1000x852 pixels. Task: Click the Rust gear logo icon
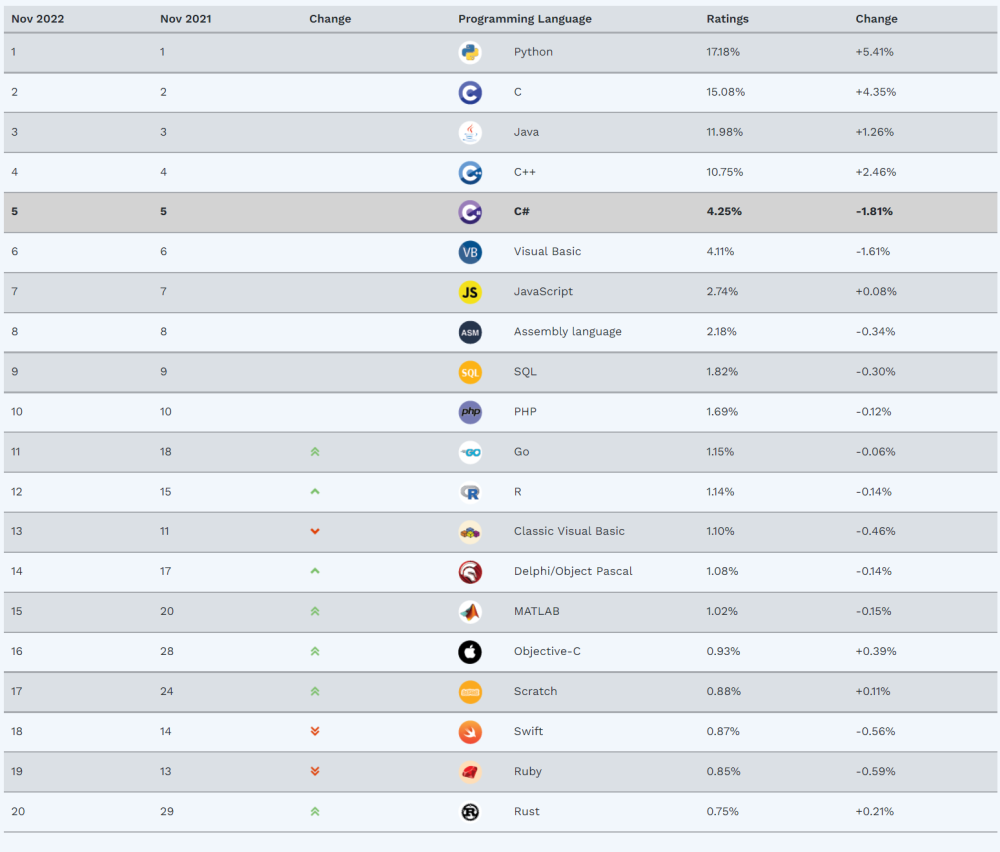(x=469, y=812)
